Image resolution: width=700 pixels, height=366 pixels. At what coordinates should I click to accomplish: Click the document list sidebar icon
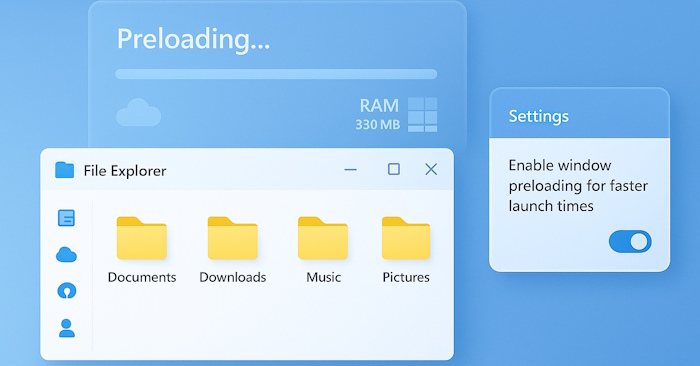(67, 218)
